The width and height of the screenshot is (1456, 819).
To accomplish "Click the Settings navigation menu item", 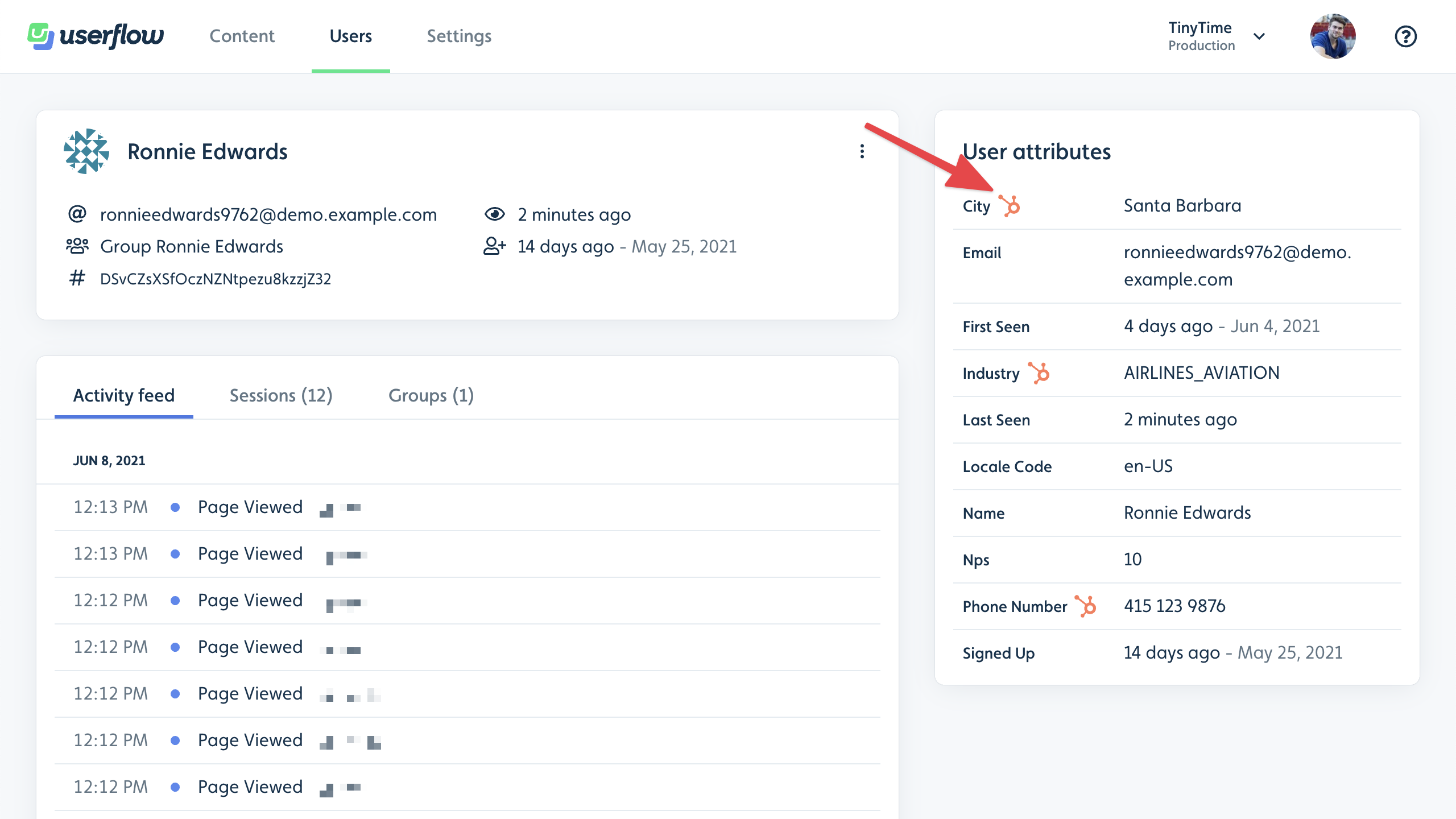I will [x=459, y=35].
